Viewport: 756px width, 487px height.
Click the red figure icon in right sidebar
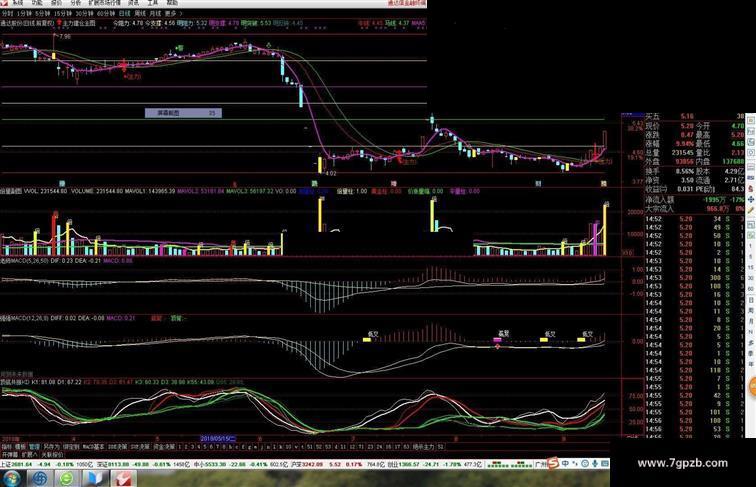click(x=751, y=189)
